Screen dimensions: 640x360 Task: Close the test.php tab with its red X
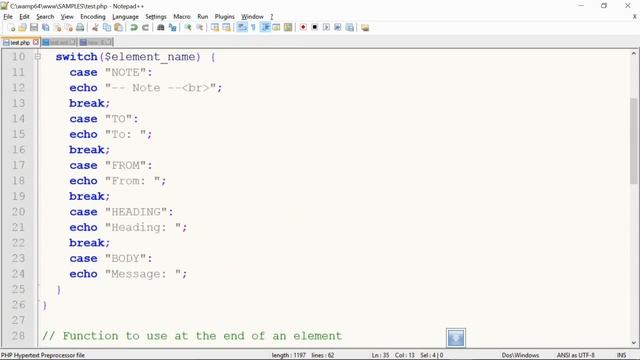tap(36, 42)
